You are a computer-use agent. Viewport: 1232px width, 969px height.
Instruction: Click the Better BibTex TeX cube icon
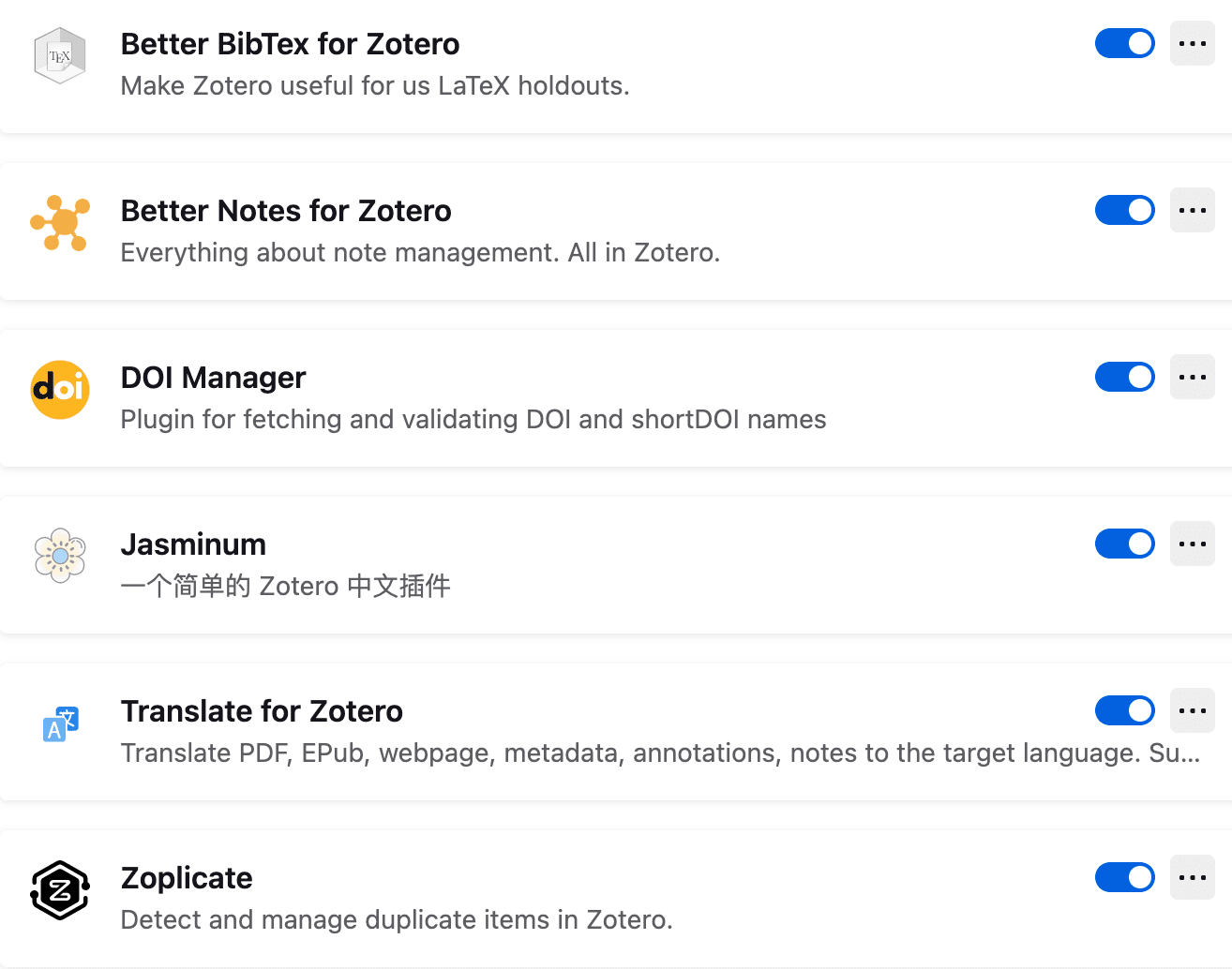pos(60,56)
